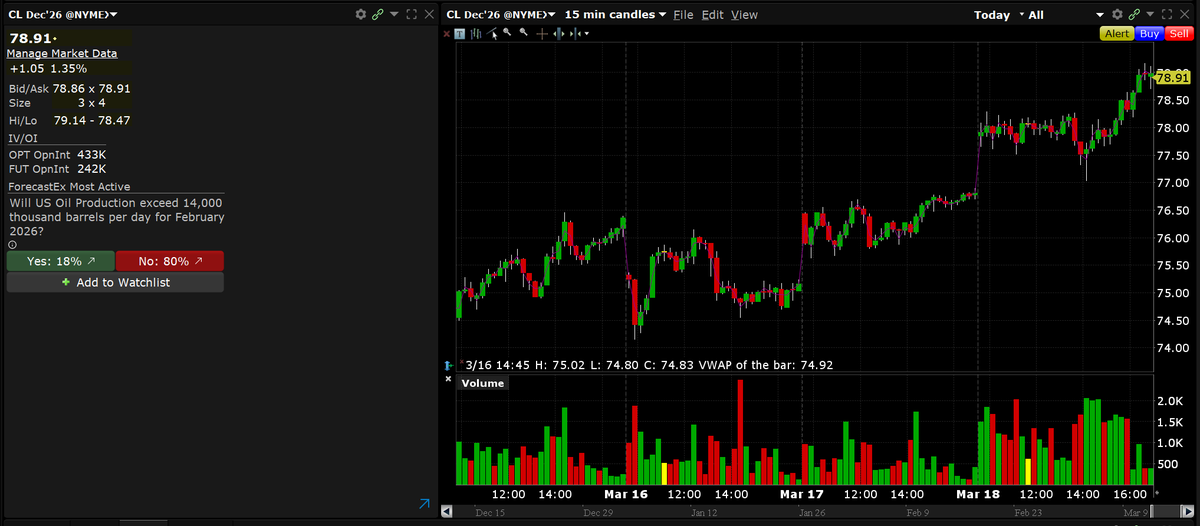Add contract to Watchlist
Viewport: 1200px width, 526px height.
pyautogui.click(x=115, y=283)
